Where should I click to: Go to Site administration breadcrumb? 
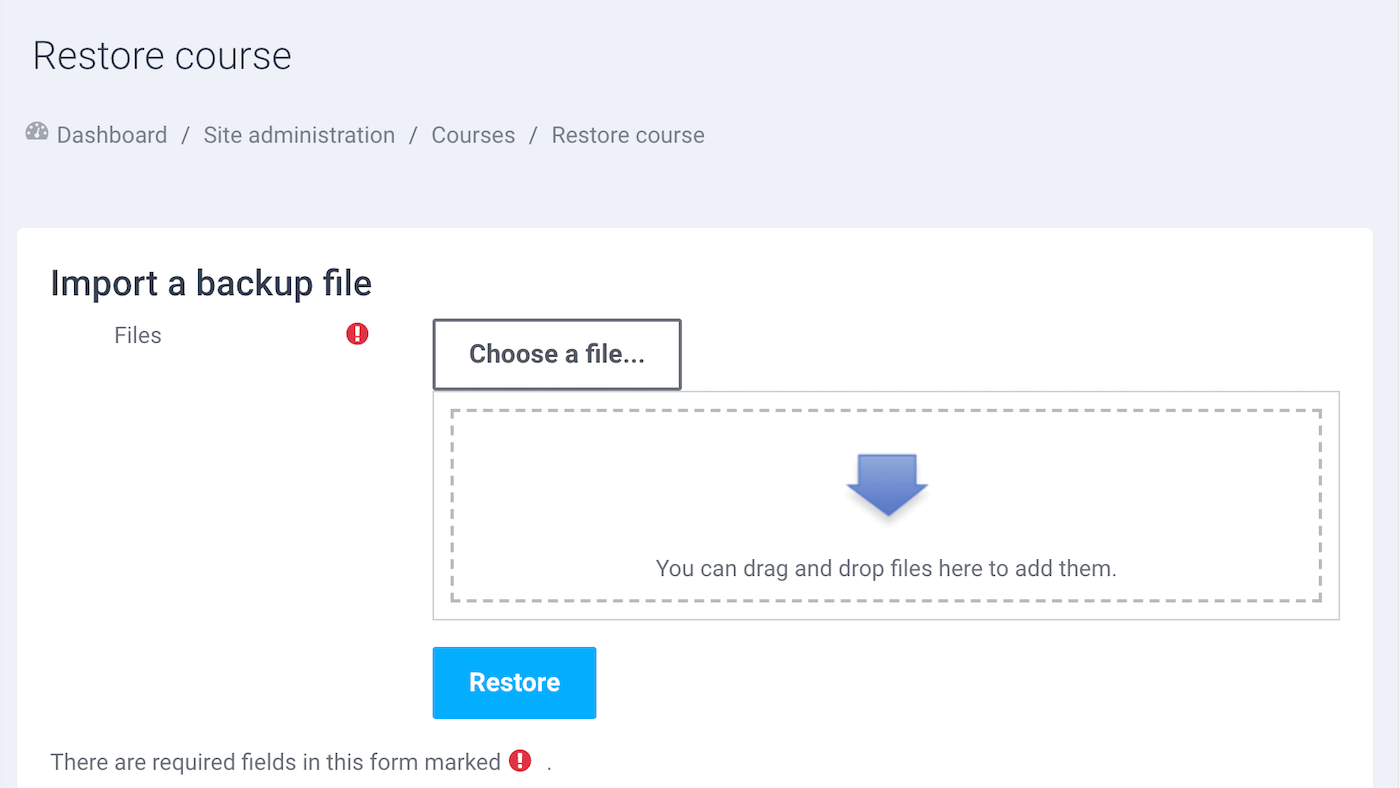pyautogui.click(x=299, y=135)
